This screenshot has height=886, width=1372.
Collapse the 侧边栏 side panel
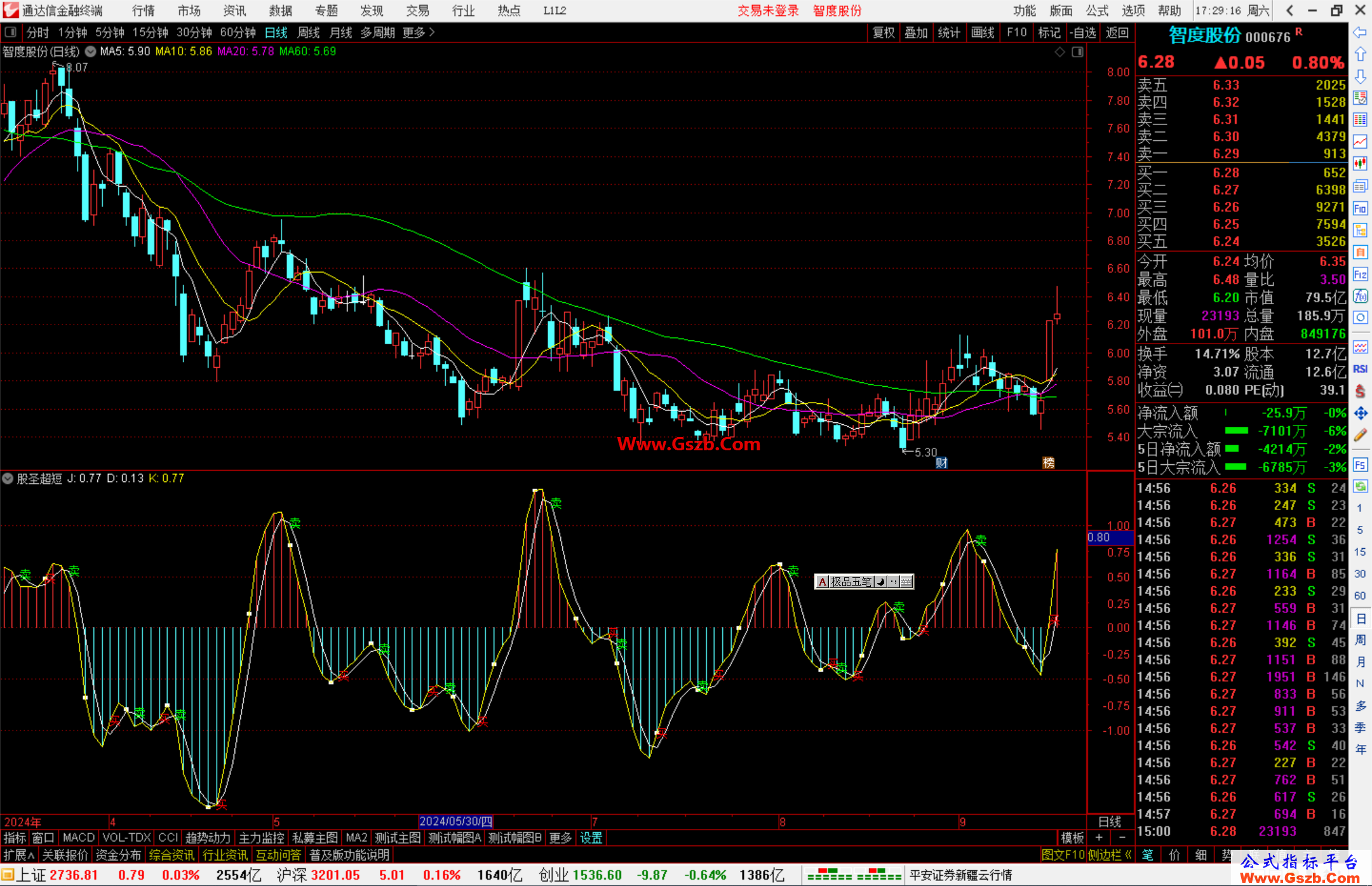tap(1110, 855)
